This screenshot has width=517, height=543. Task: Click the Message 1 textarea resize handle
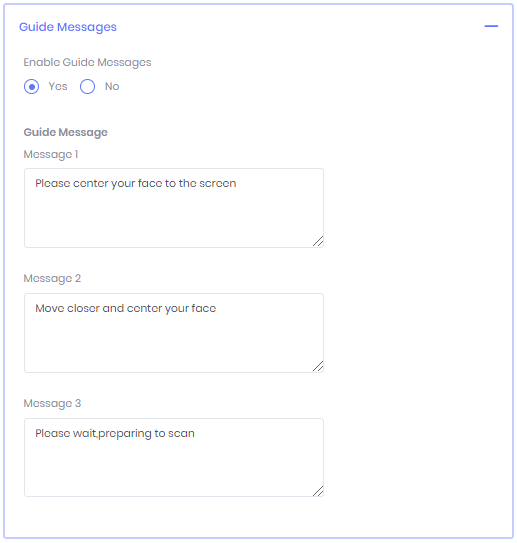click(318, 241)
